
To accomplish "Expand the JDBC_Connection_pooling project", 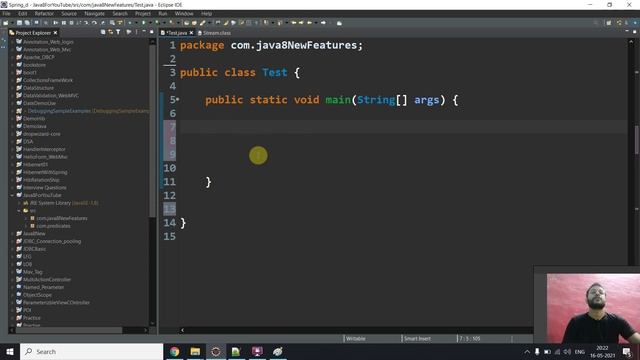I will [12, 241].
